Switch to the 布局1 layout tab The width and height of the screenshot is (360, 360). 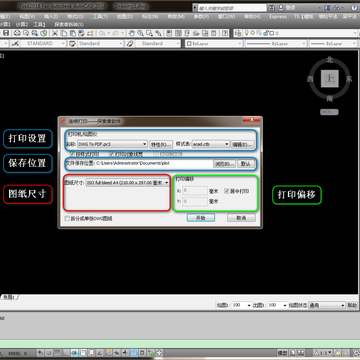pos(9,297)
